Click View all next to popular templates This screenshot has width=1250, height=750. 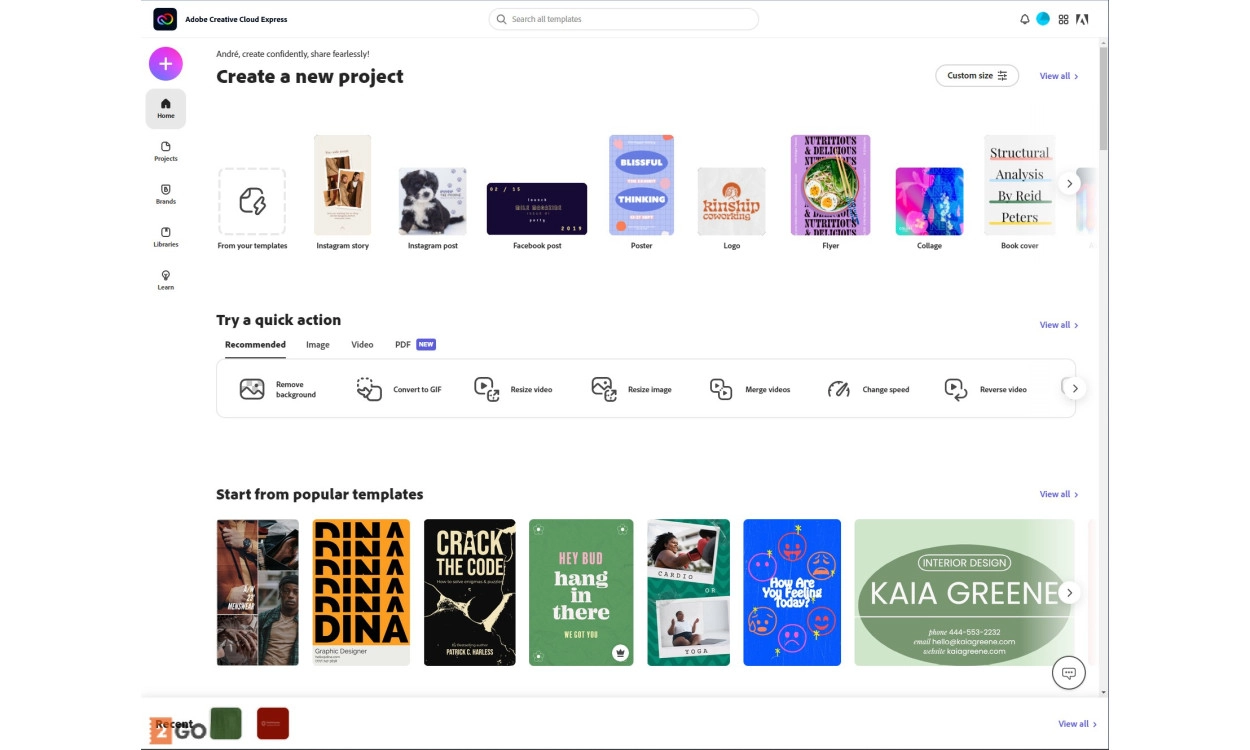[x=1058, y=494]
